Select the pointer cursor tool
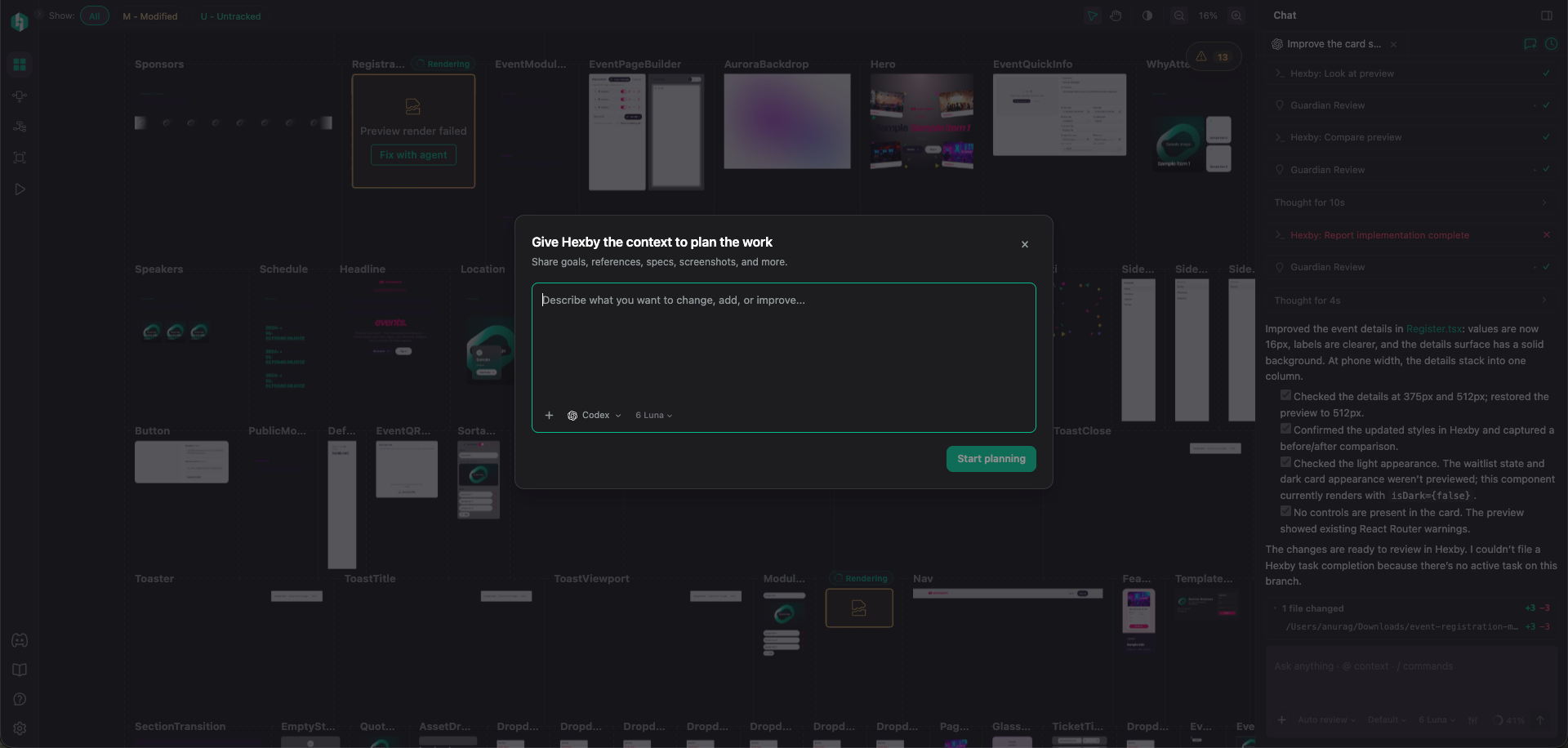The image size is (1568, 748). 1092,16
